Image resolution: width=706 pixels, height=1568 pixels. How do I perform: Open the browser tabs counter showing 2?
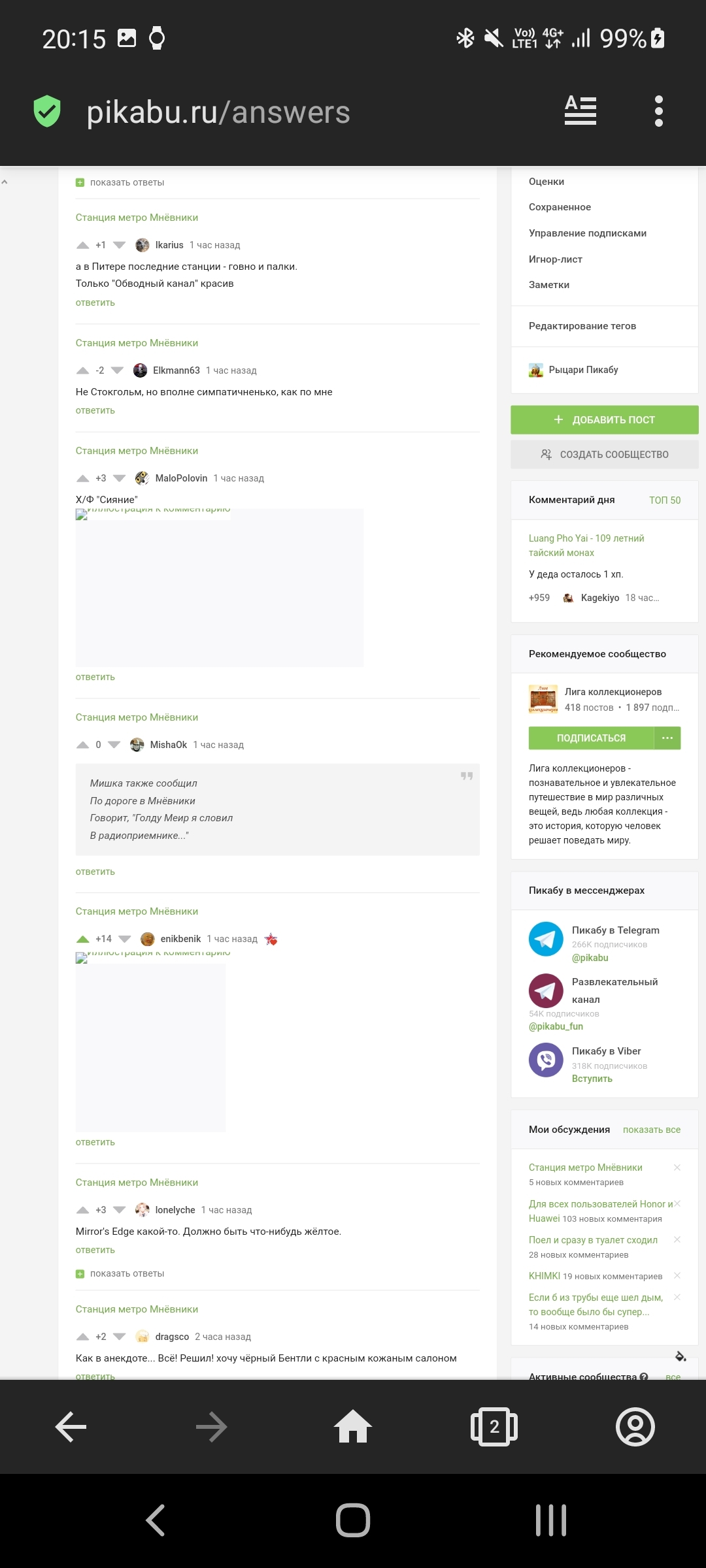click(494, 1427)
